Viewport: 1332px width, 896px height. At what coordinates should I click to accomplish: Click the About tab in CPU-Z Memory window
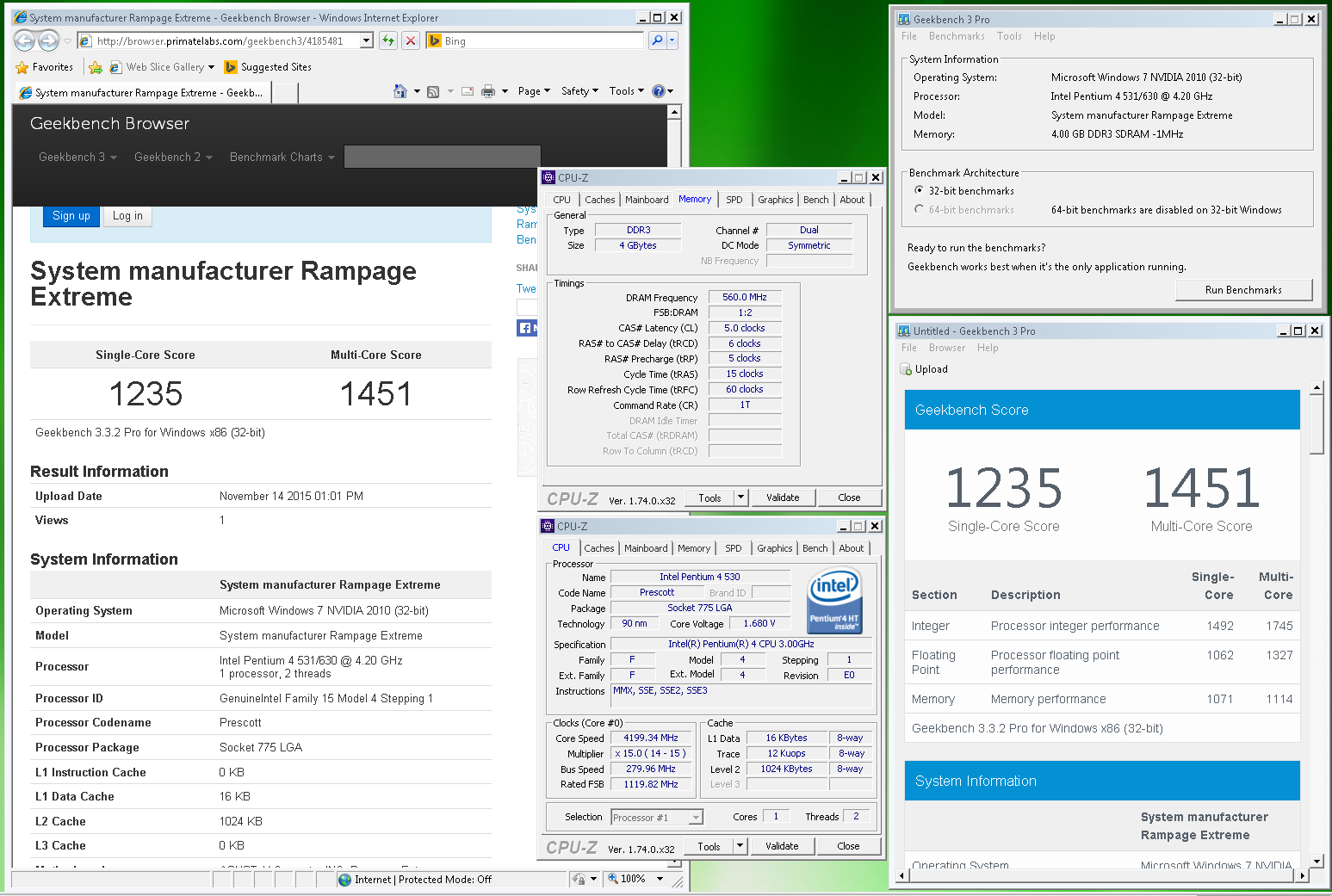852,200
